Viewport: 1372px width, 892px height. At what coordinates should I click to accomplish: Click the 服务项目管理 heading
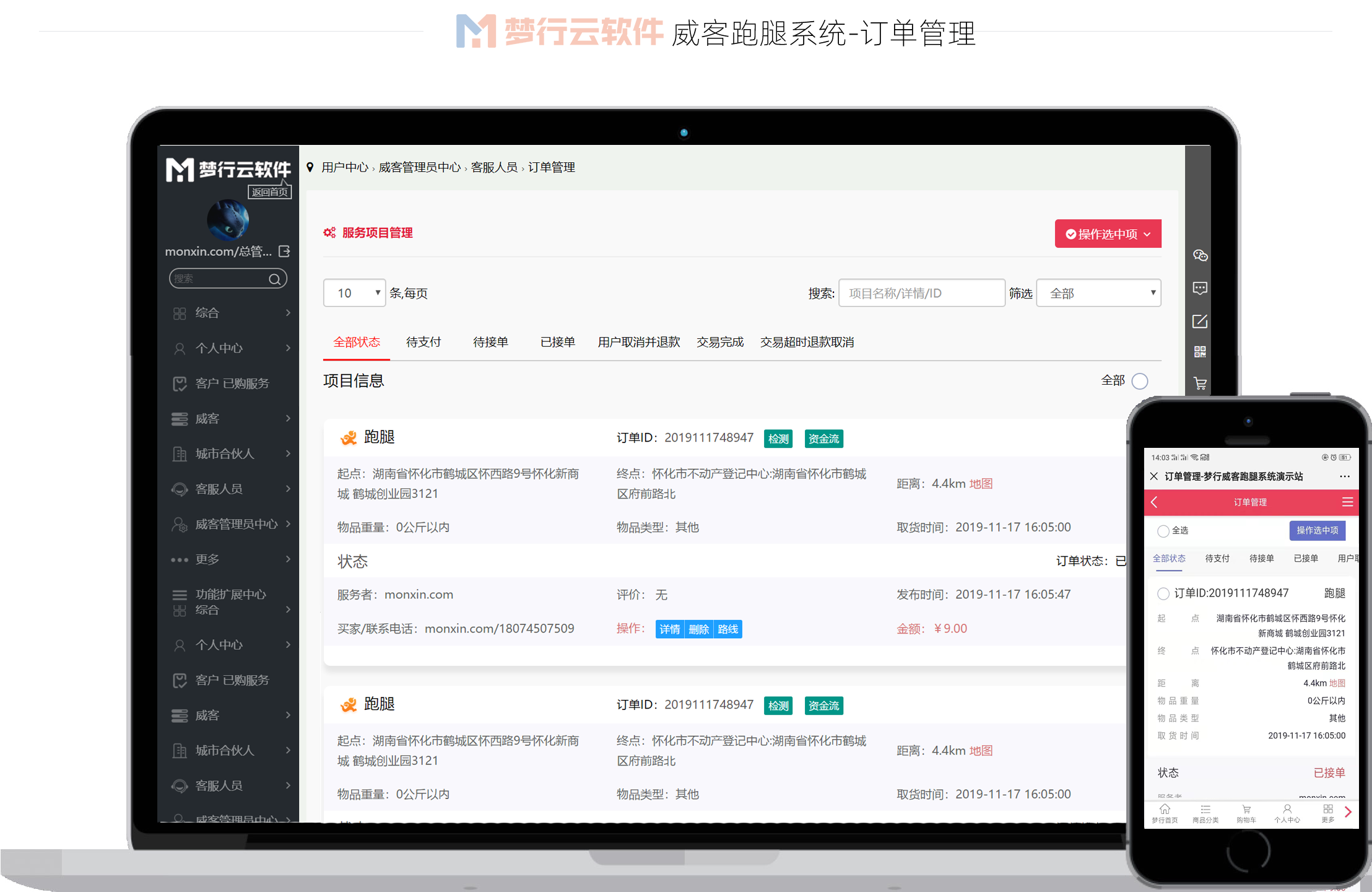377,233
